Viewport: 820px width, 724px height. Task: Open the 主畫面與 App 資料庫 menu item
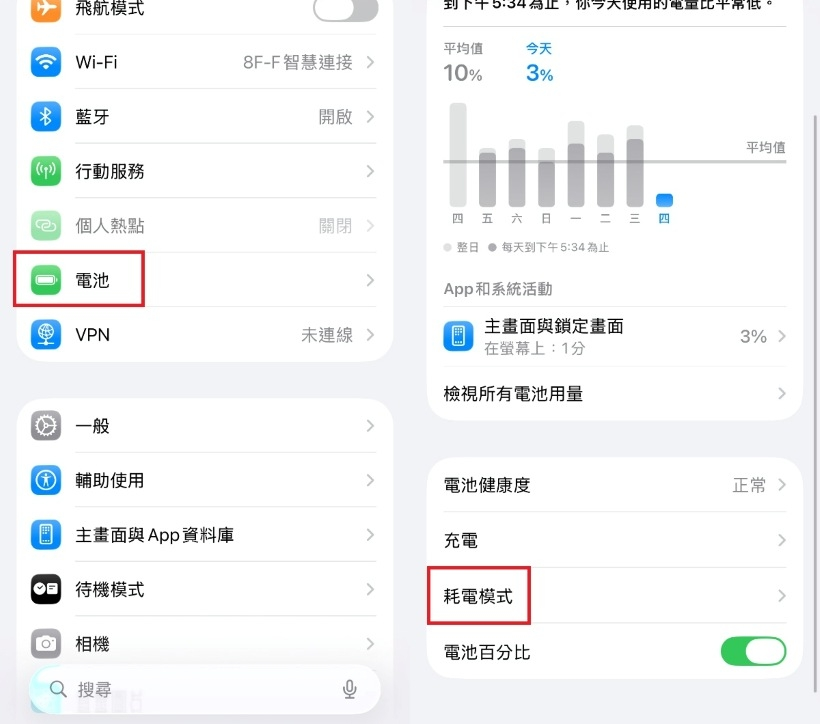204,535
